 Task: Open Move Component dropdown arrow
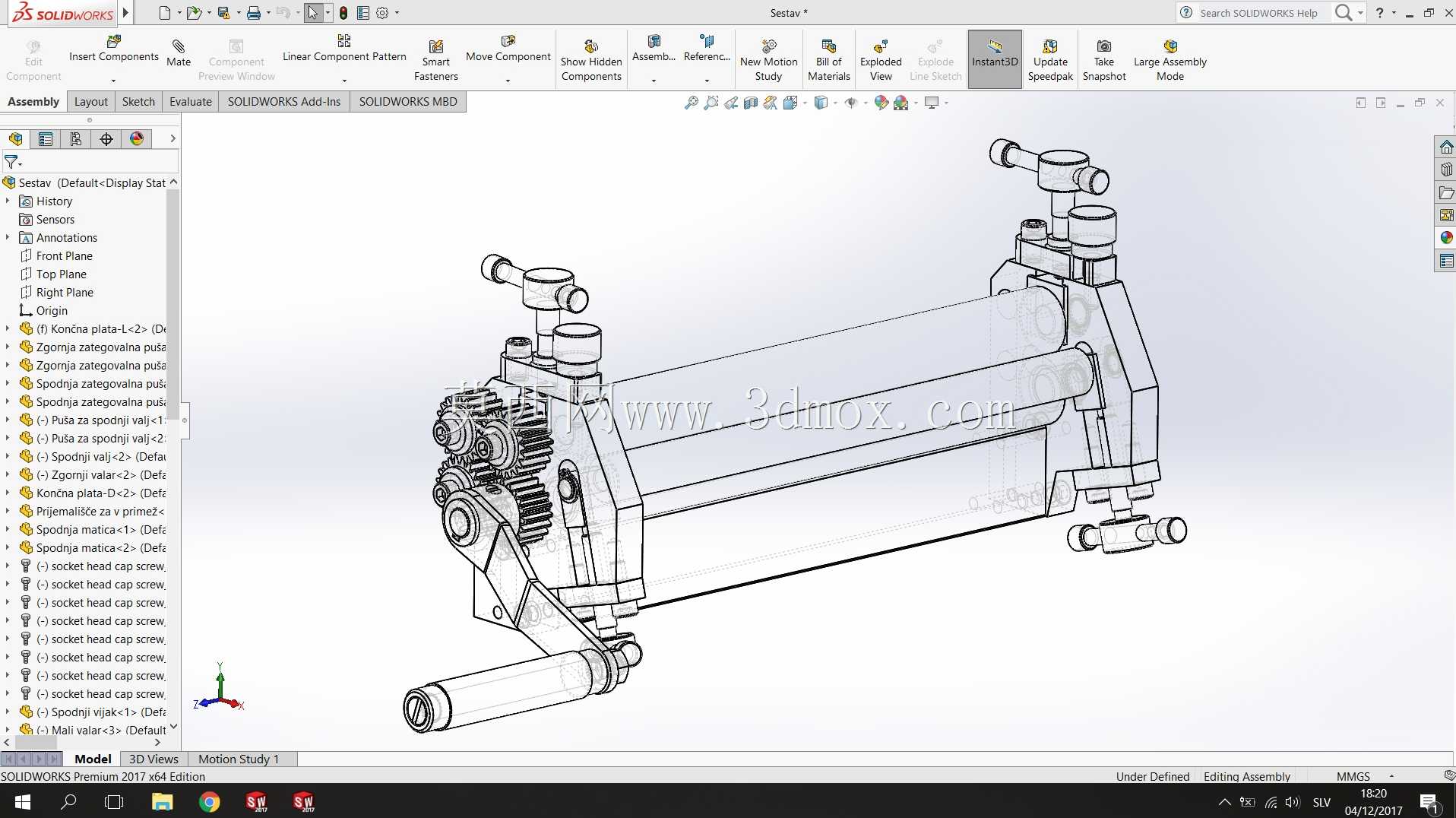click(x=508, y=81)
